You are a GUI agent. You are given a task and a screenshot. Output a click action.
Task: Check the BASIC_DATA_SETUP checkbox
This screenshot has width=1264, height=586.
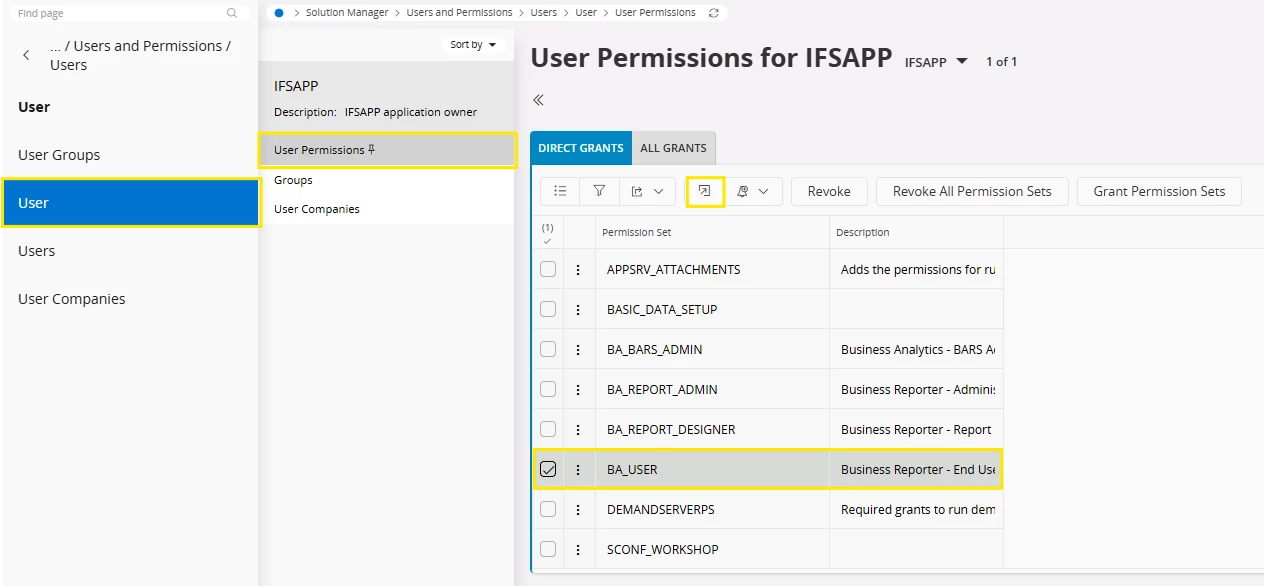pos(548,309)
